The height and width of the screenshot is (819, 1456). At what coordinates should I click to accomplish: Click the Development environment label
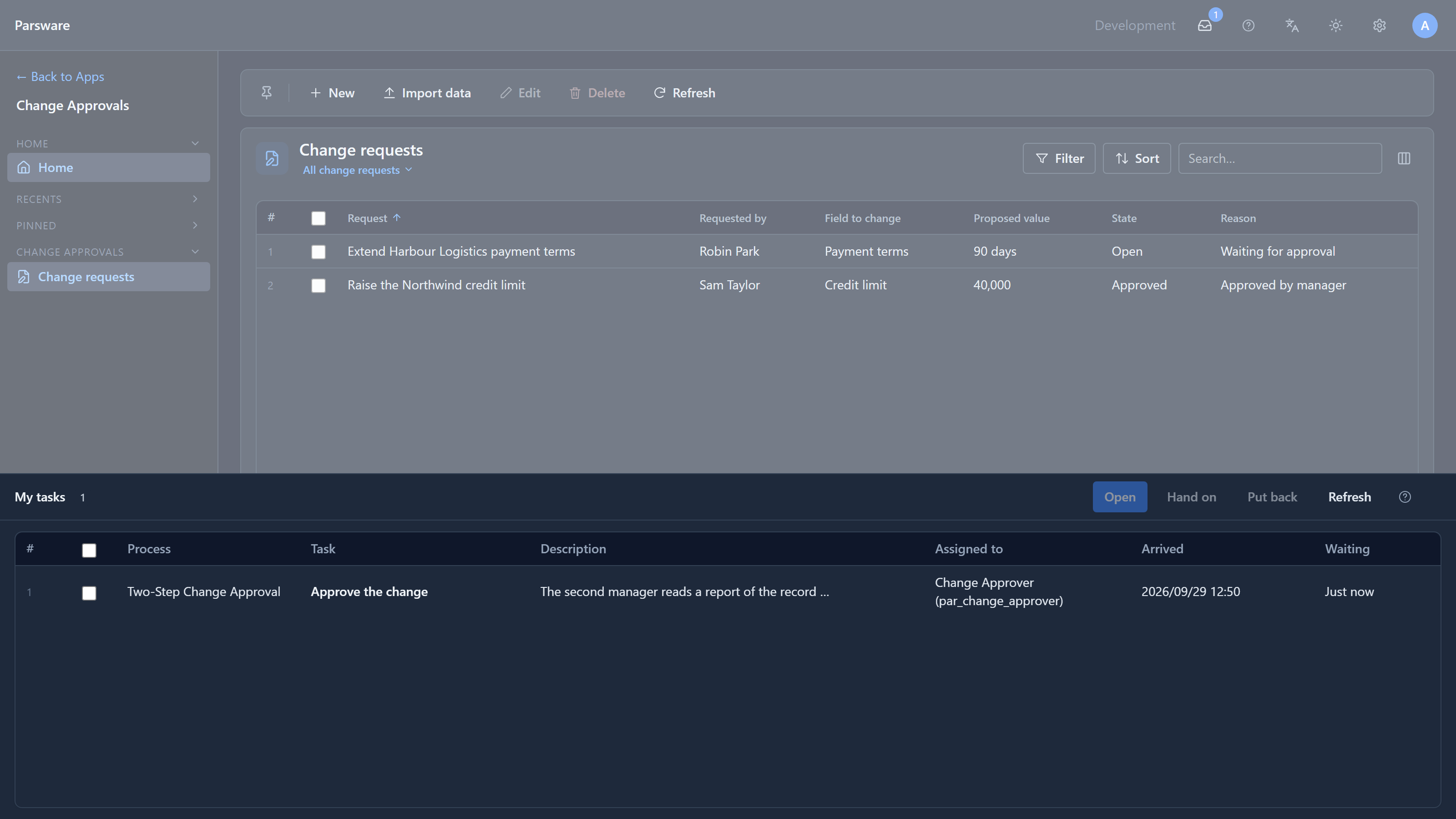coord(1134,25)
